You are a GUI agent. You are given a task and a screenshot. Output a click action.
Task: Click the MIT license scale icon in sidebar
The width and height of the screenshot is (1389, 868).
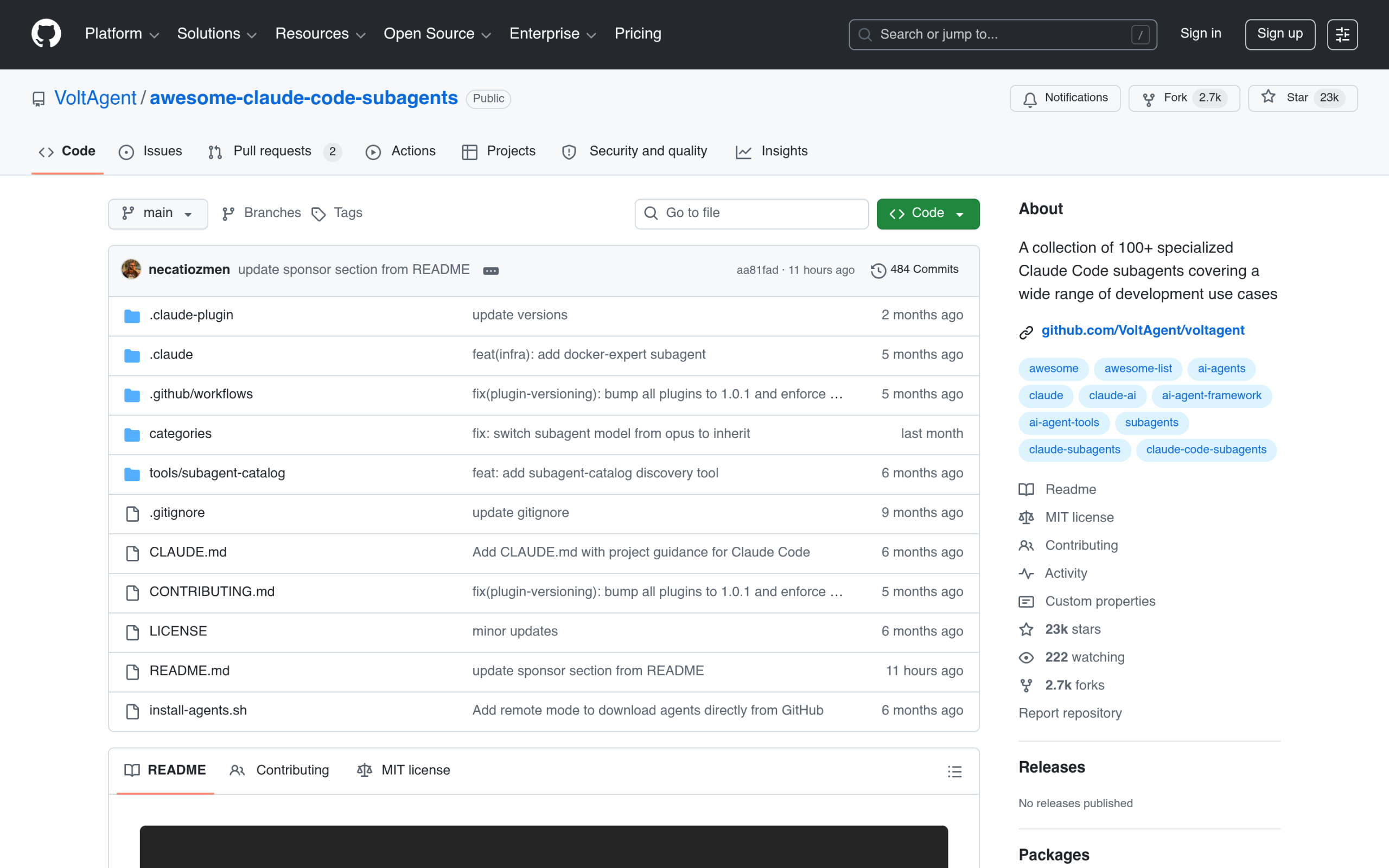1026,517
